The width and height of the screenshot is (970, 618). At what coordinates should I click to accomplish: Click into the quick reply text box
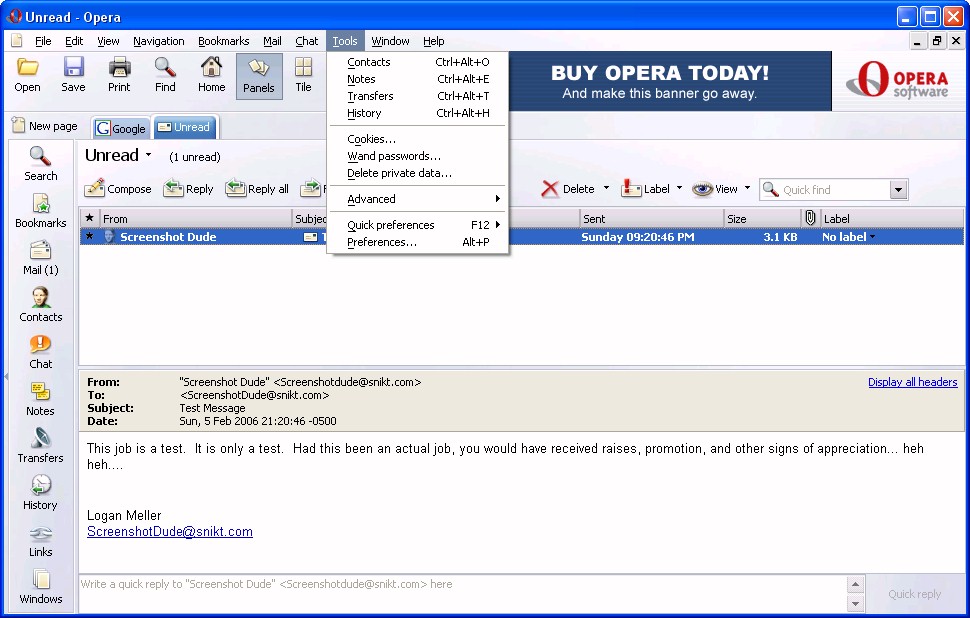tap(463, 593)
